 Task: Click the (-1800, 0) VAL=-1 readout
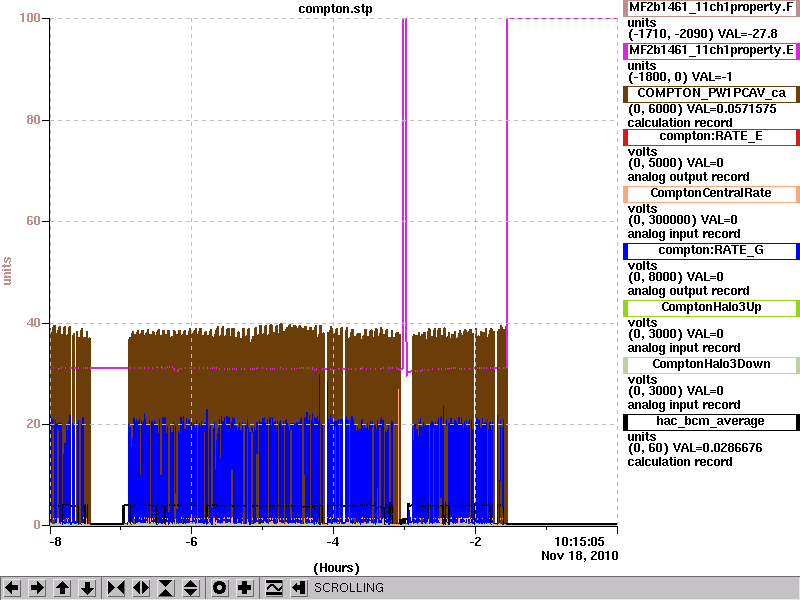(x=680, y=77)
